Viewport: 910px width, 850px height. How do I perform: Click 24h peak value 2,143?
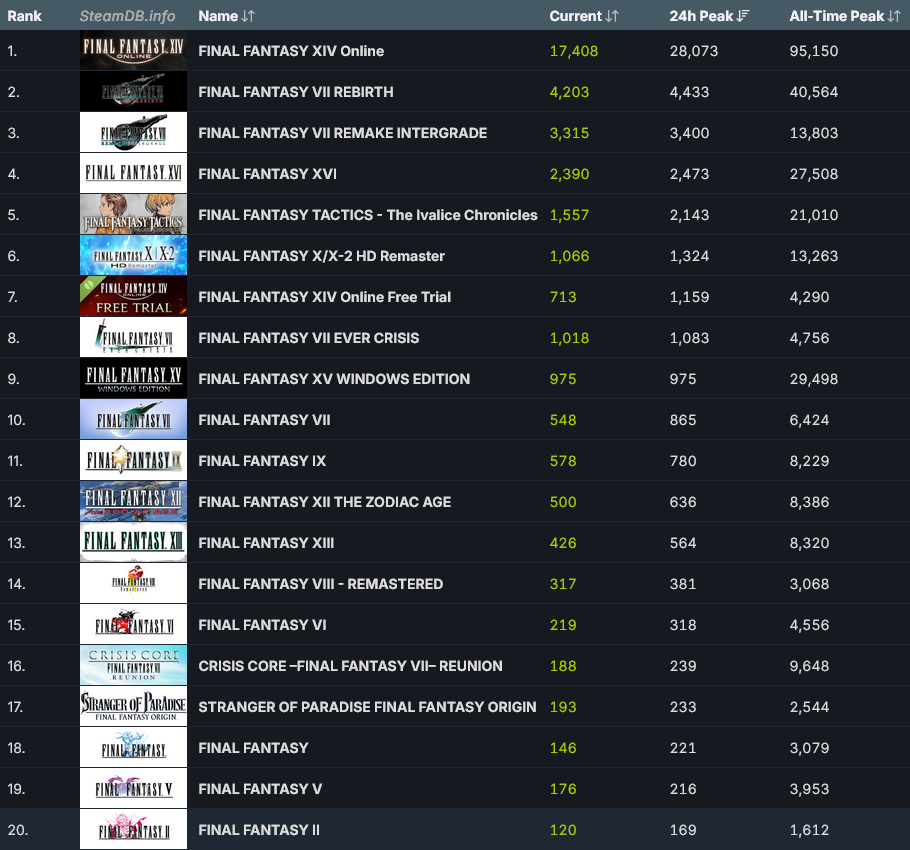click(689, 215)
